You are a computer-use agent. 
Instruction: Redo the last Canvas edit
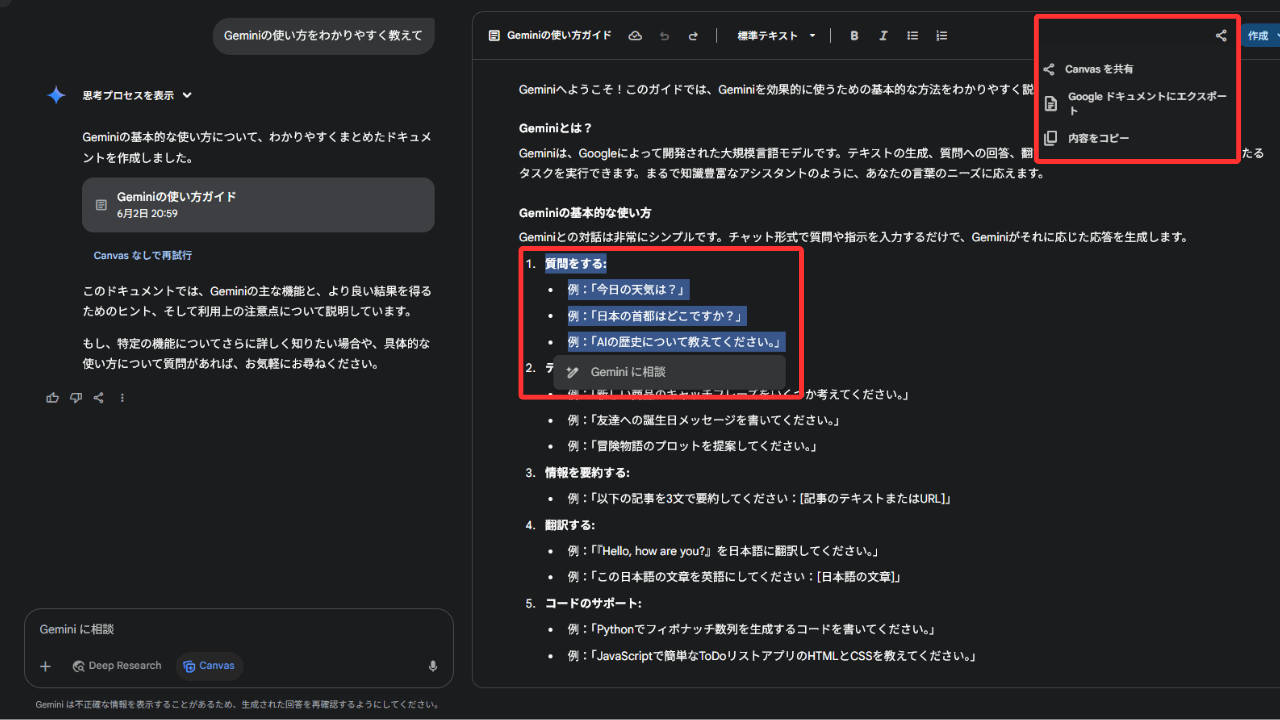click(x=693, y=36)
